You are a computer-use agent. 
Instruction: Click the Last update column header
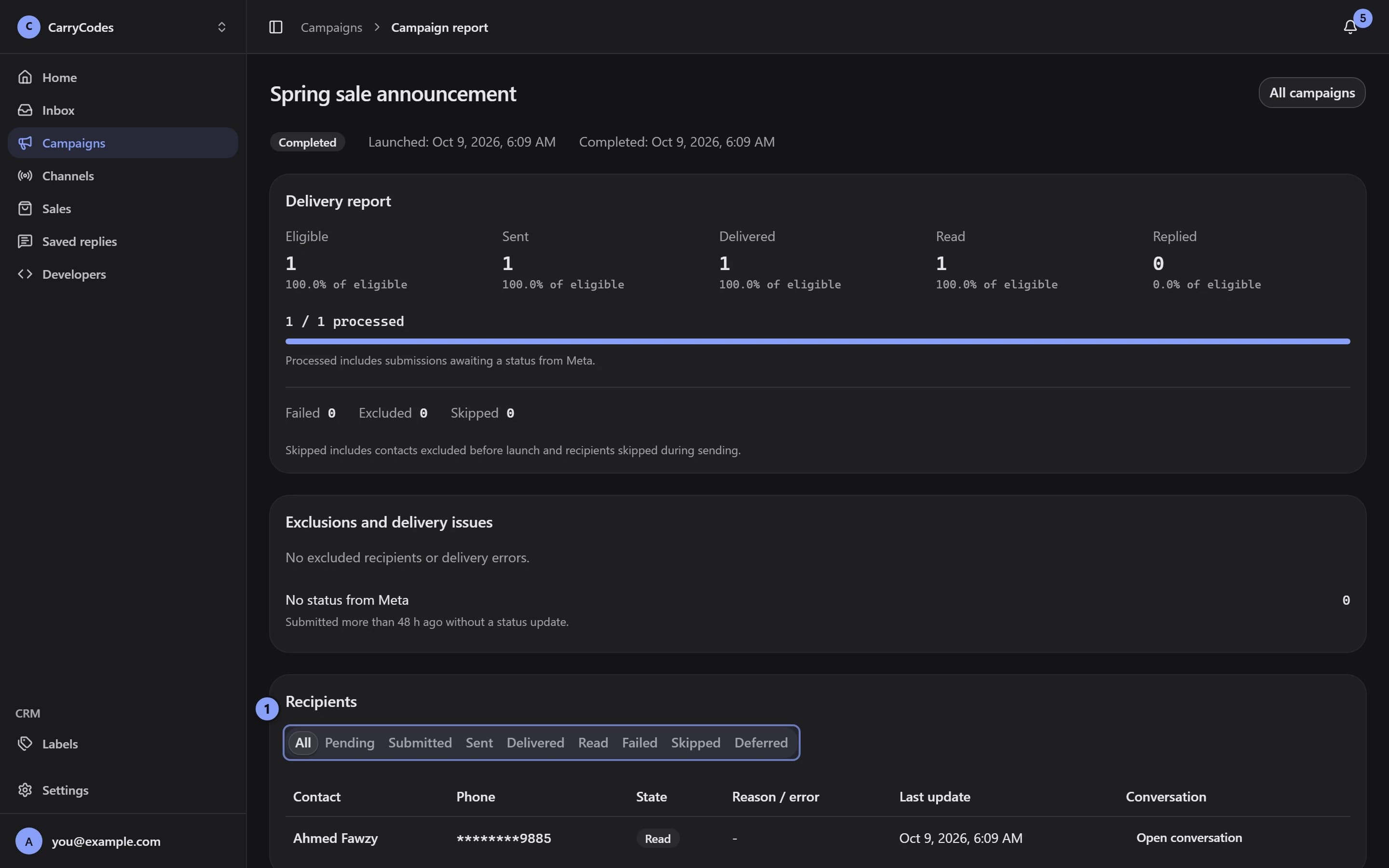tap(934, 796)
